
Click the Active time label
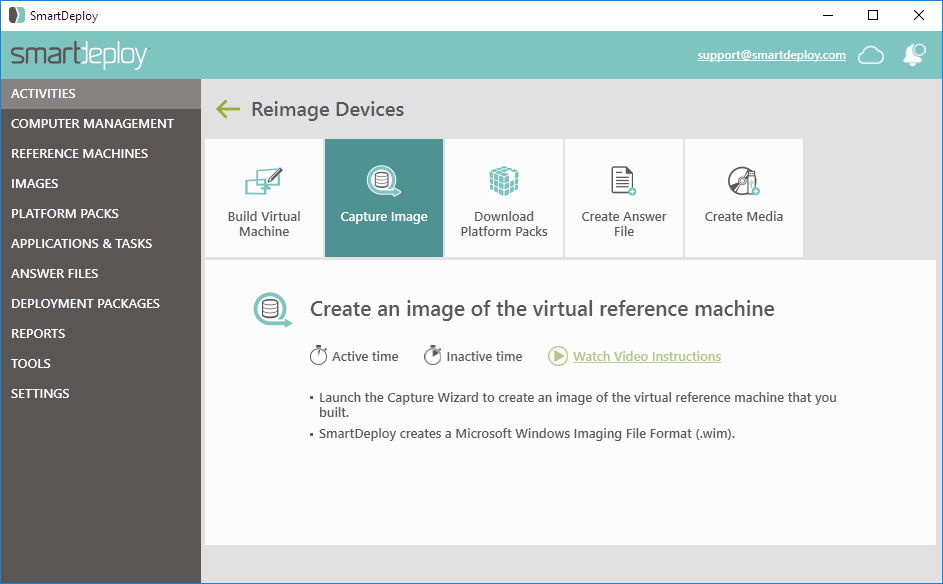pos(365,357)
